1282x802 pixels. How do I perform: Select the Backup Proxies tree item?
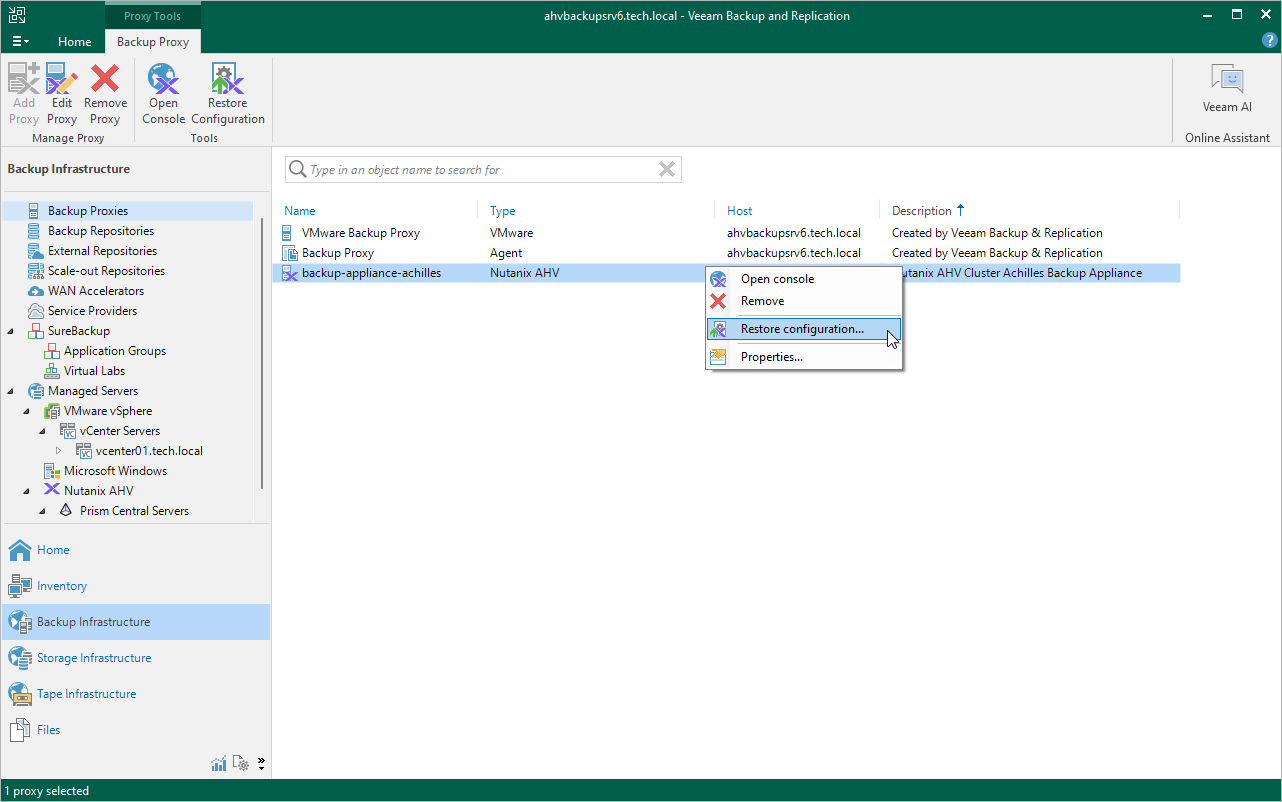[128, 211]
